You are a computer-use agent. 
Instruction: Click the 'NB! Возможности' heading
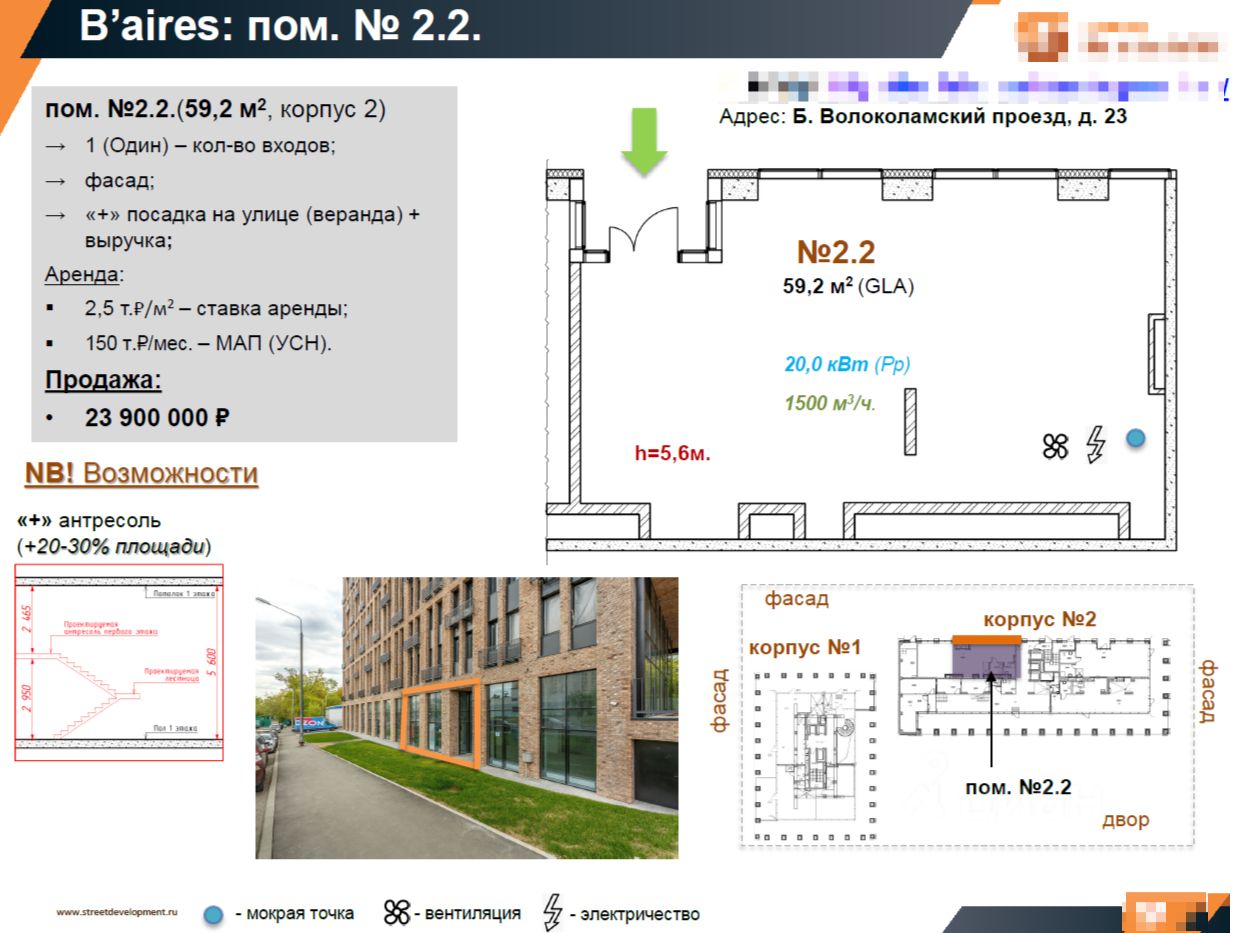(141, 473)
